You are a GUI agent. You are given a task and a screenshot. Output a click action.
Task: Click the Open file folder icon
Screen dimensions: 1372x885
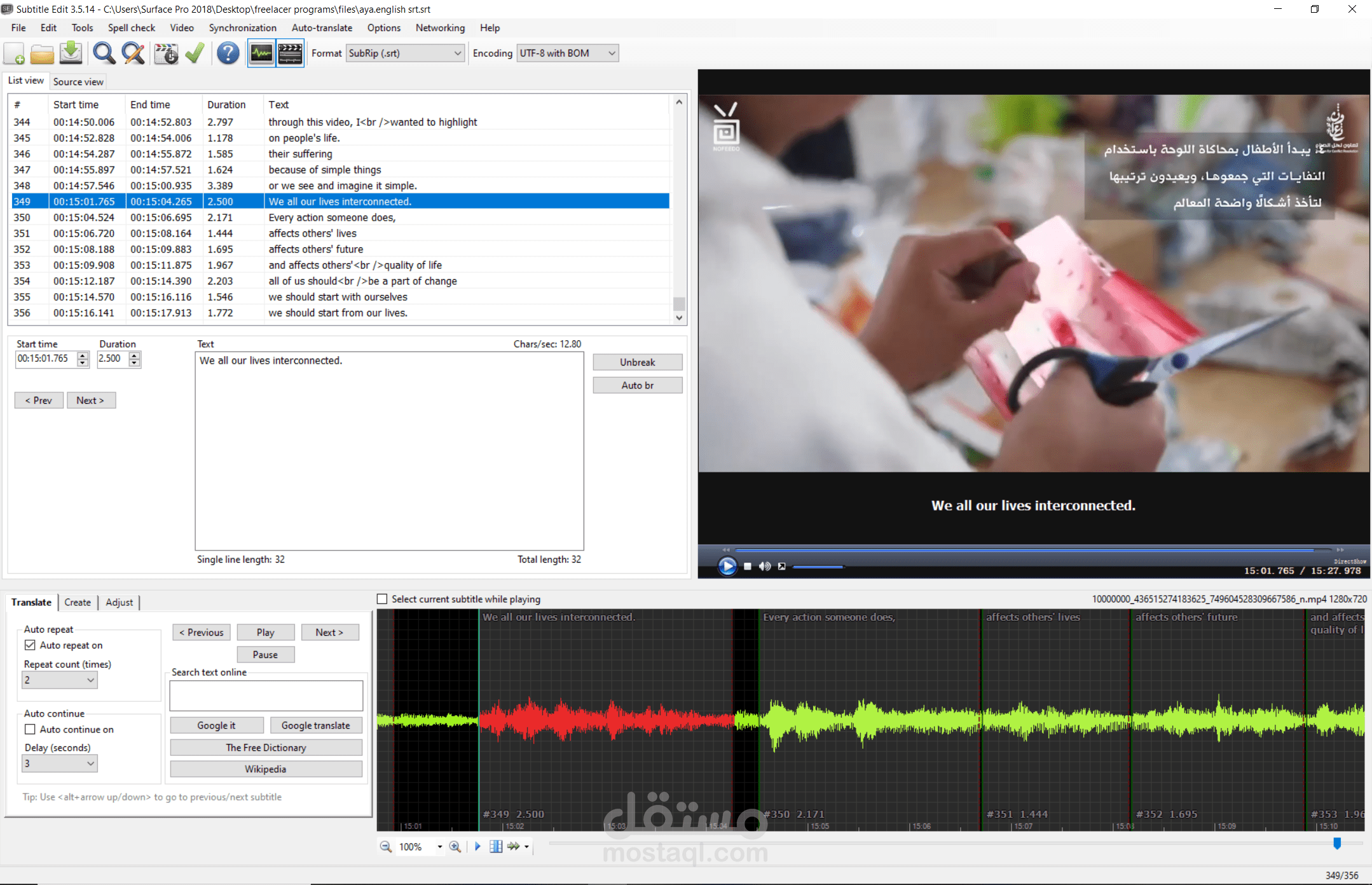coord(42,53)
